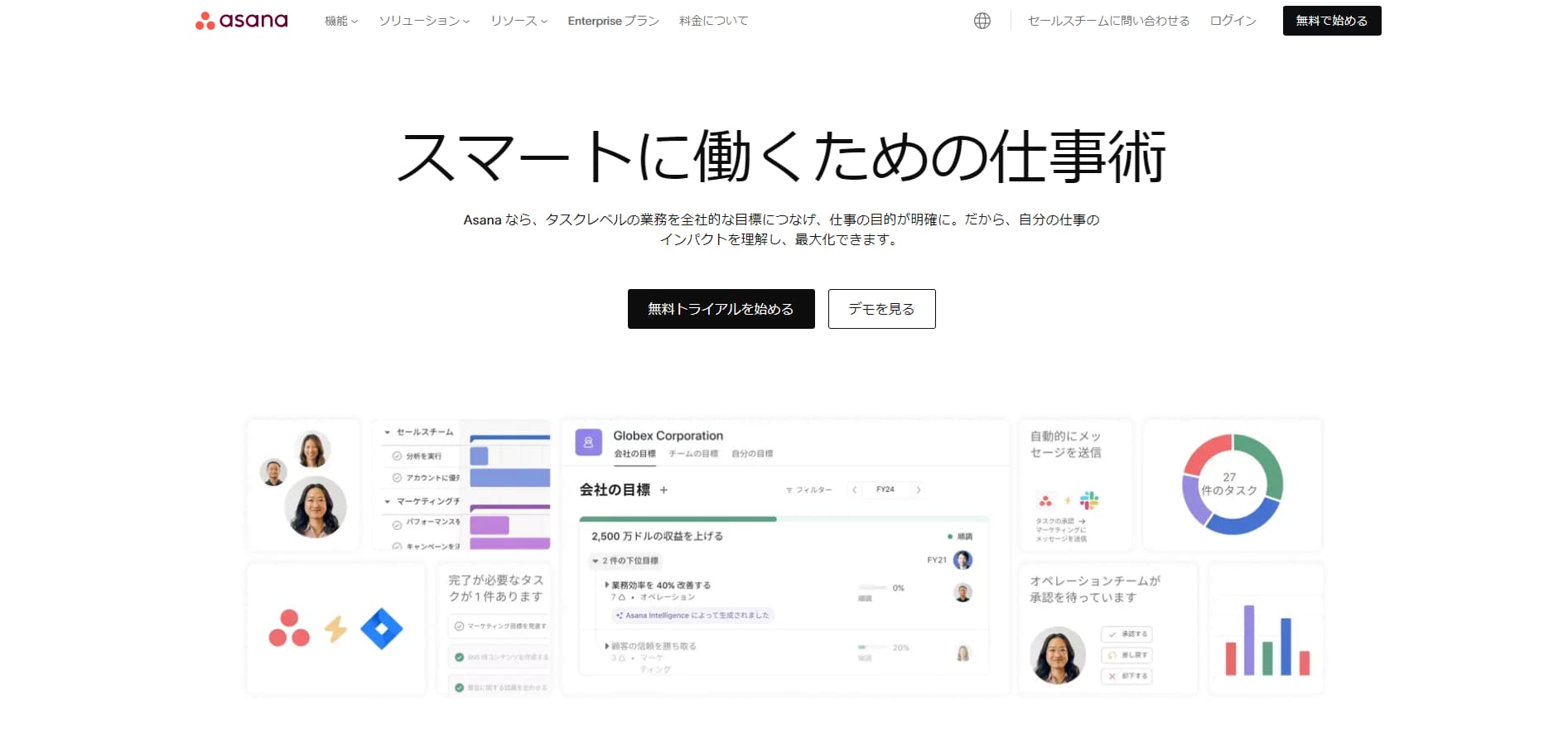Viewport: 1568px width, 733px height.
Task: Click the avatar in the approval waiting card
Action: (x=1058, y=655)
